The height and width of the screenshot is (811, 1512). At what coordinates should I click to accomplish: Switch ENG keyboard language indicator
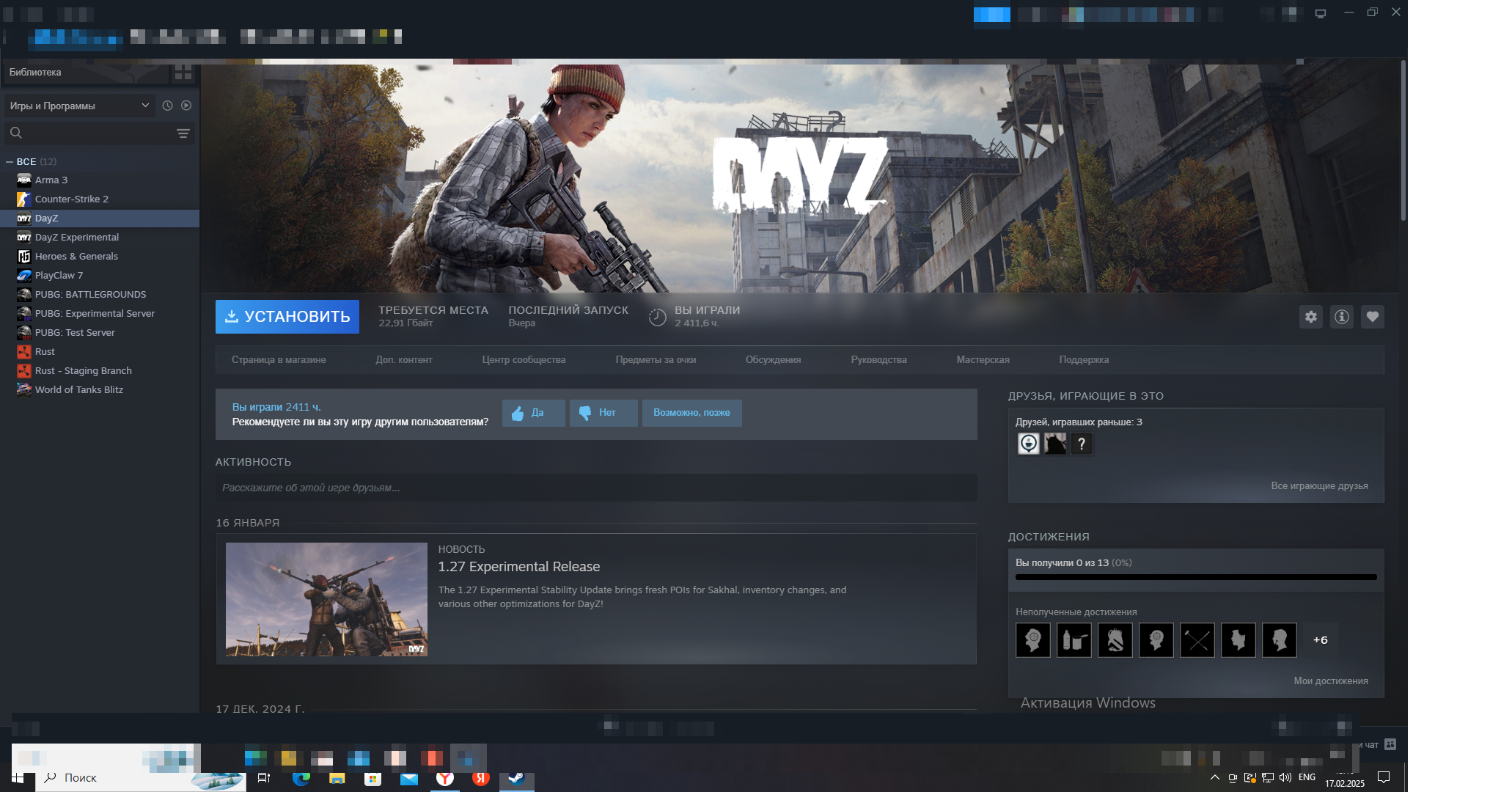[x=1307, y=777]
